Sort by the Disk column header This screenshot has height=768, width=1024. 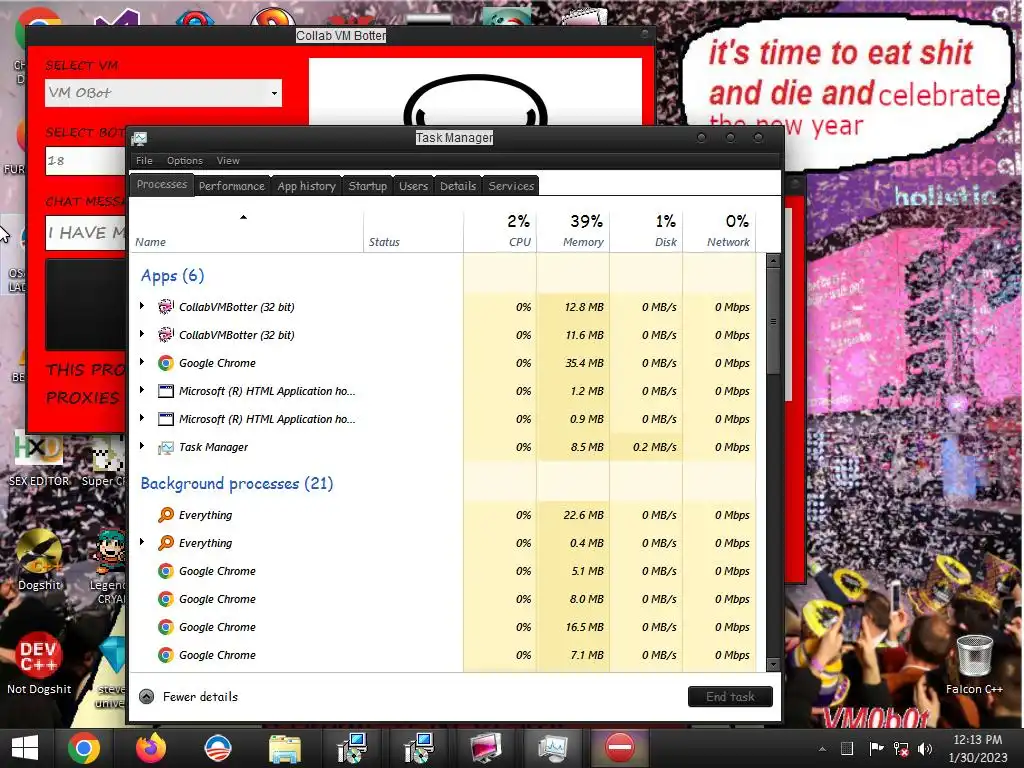pos(646,231)
